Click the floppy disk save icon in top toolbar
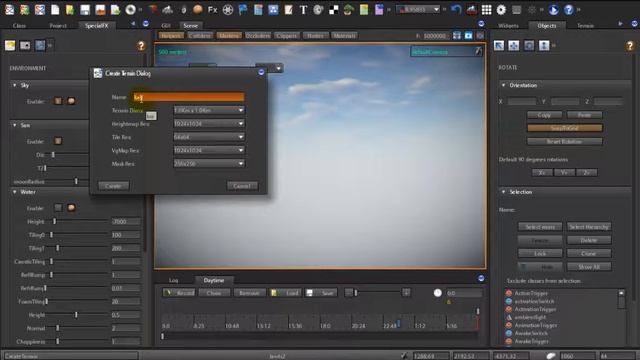 (85, 9)
